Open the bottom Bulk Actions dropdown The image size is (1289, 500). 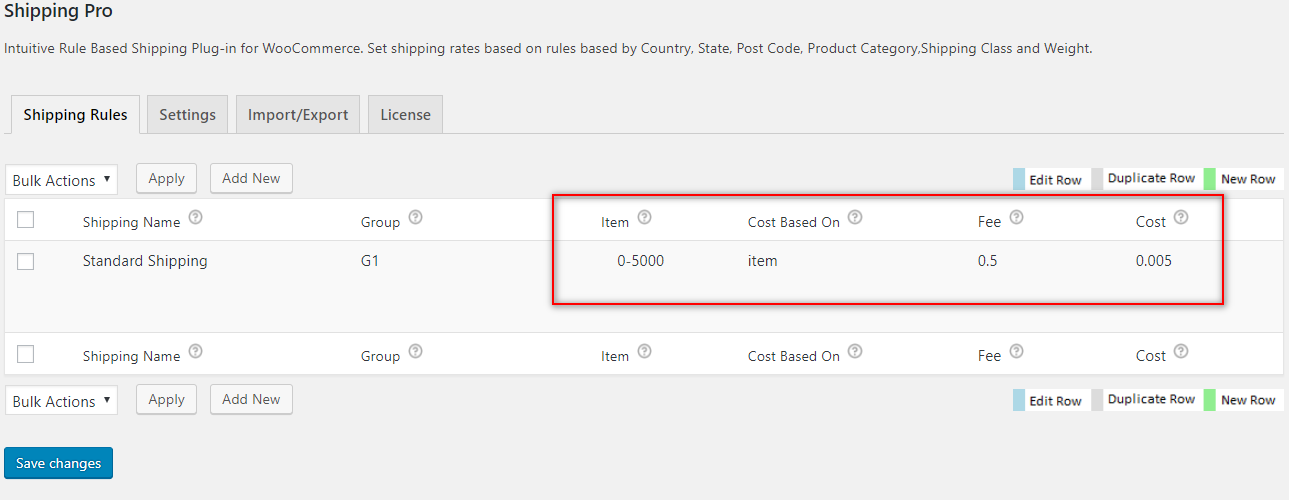coord(61,401)
